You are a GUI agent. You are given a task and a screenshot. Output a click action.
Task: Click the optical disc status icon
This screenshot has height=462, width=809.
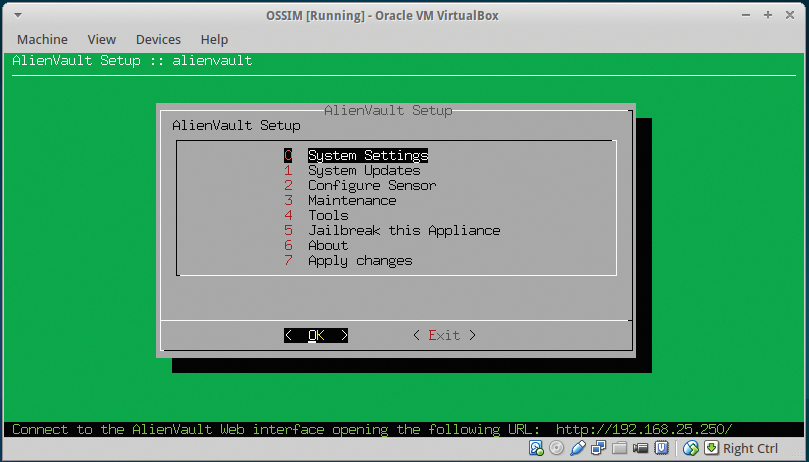[556, 448]
